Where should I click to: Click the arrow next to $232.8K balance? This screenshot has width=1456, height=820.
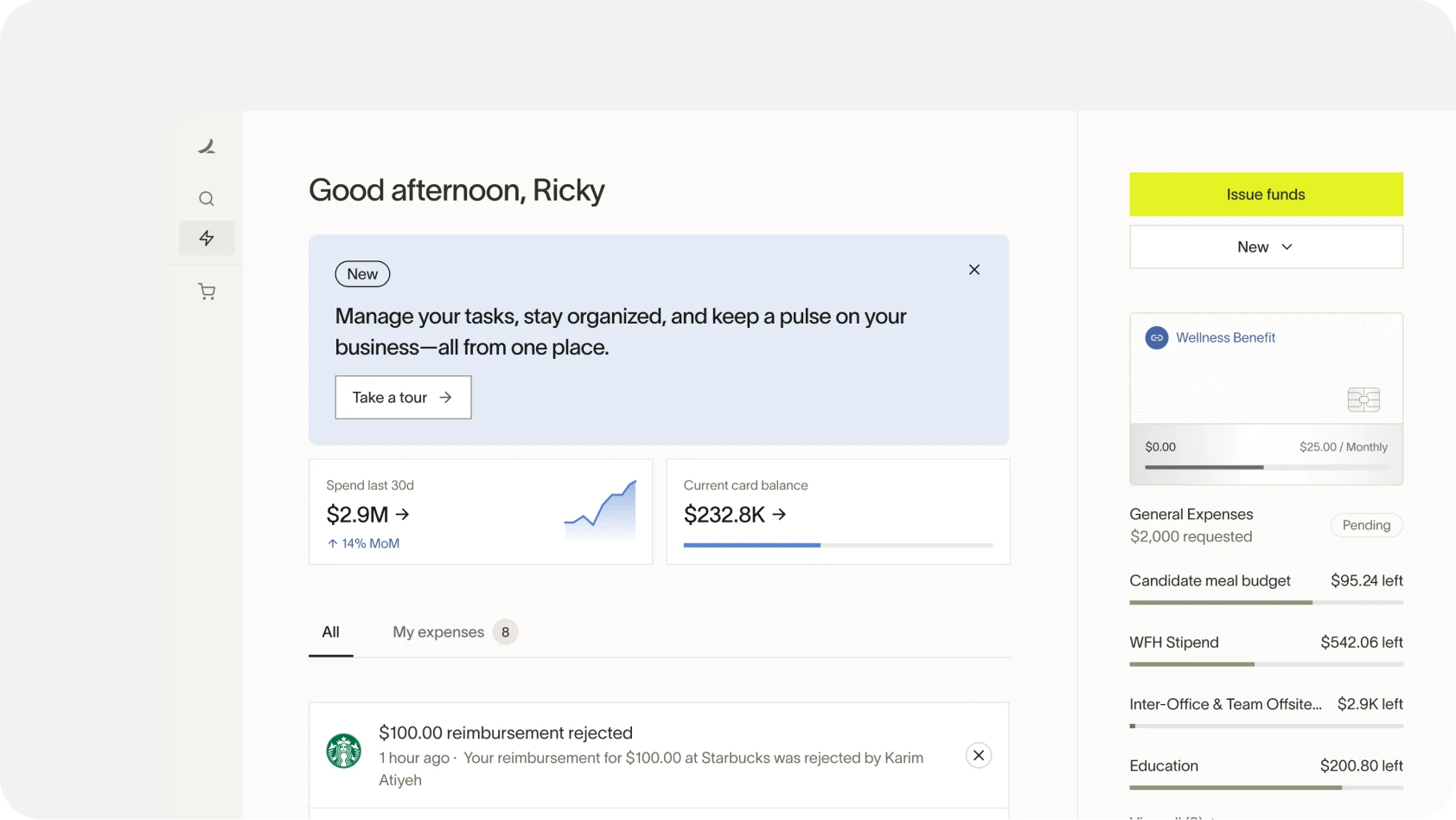(x=780, y=515)
